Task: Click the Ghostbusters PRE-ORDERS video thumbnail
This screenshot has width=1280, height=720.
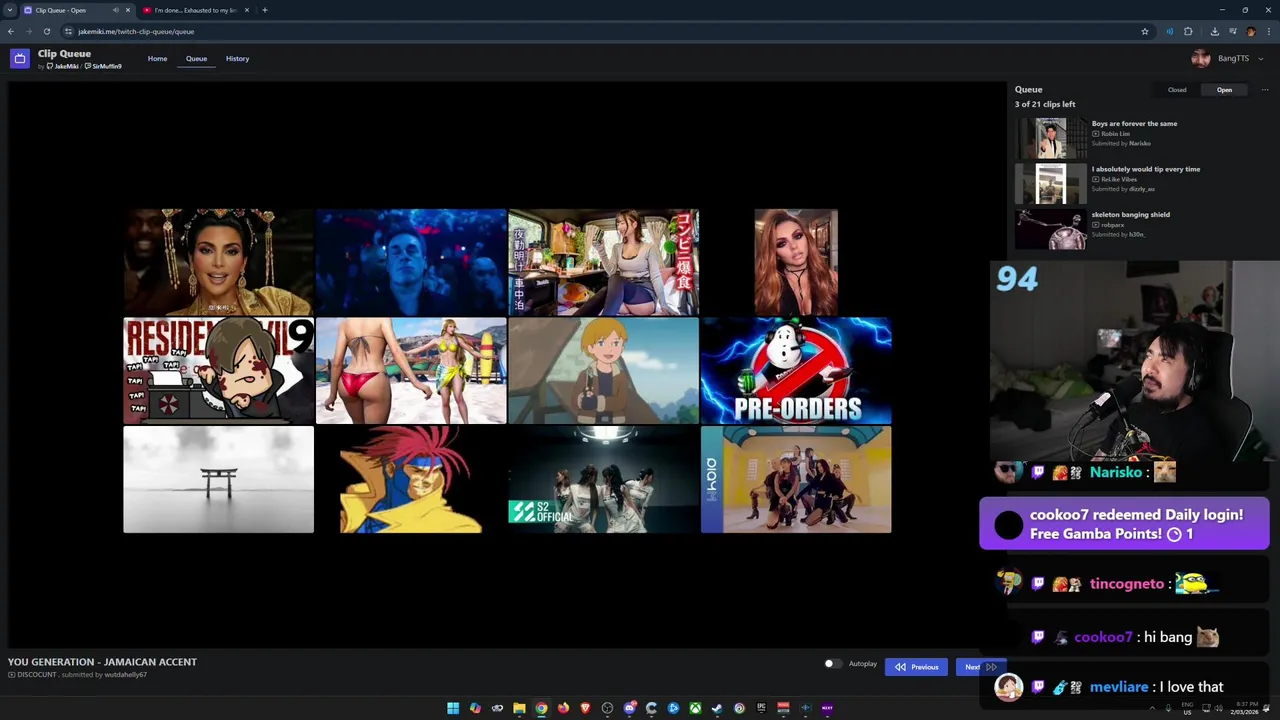Action: click(796, 371)
